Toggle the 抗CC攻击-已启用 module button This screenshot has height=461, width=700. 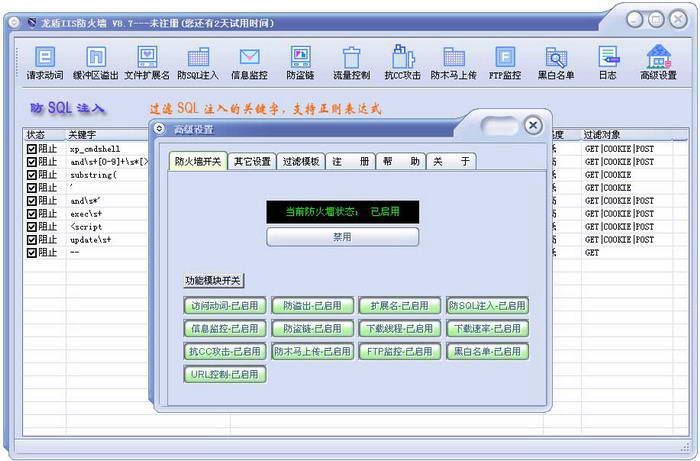click(225, 351)
